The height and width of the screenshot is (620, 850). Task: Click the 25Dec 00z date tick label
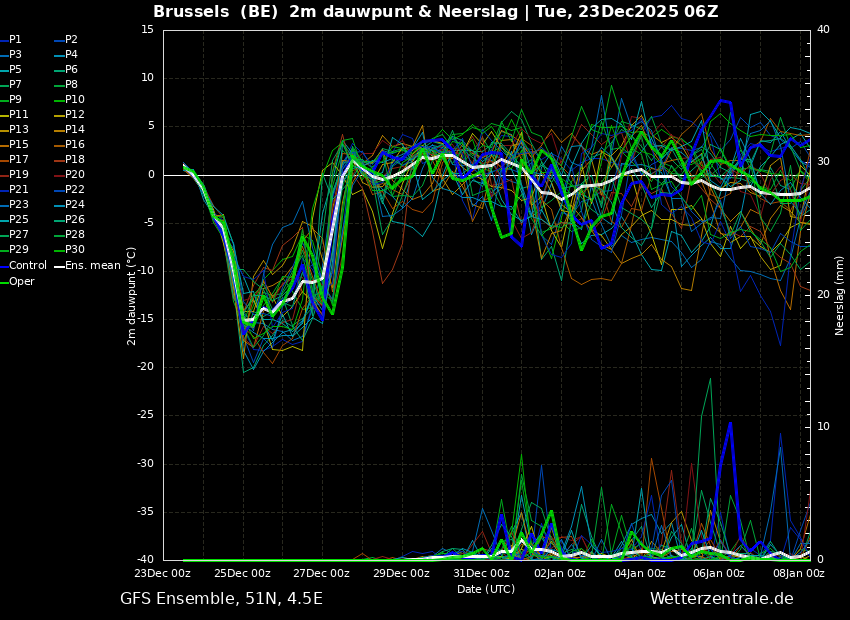point(242,574)
